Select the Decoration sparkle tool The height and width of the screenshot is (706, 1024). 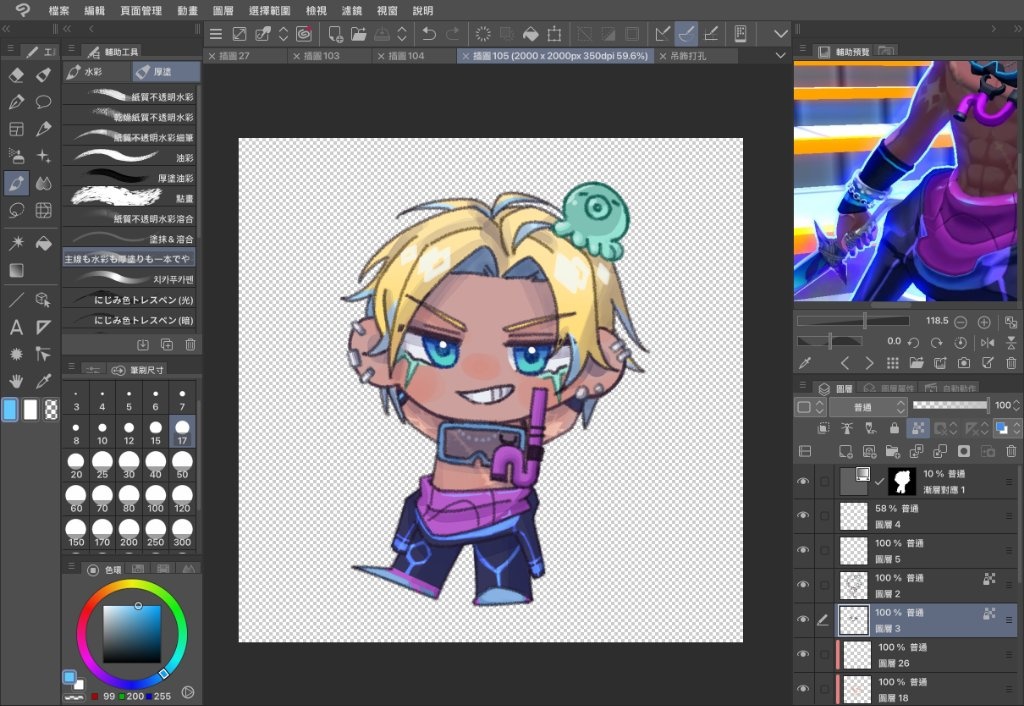point(43,155)
